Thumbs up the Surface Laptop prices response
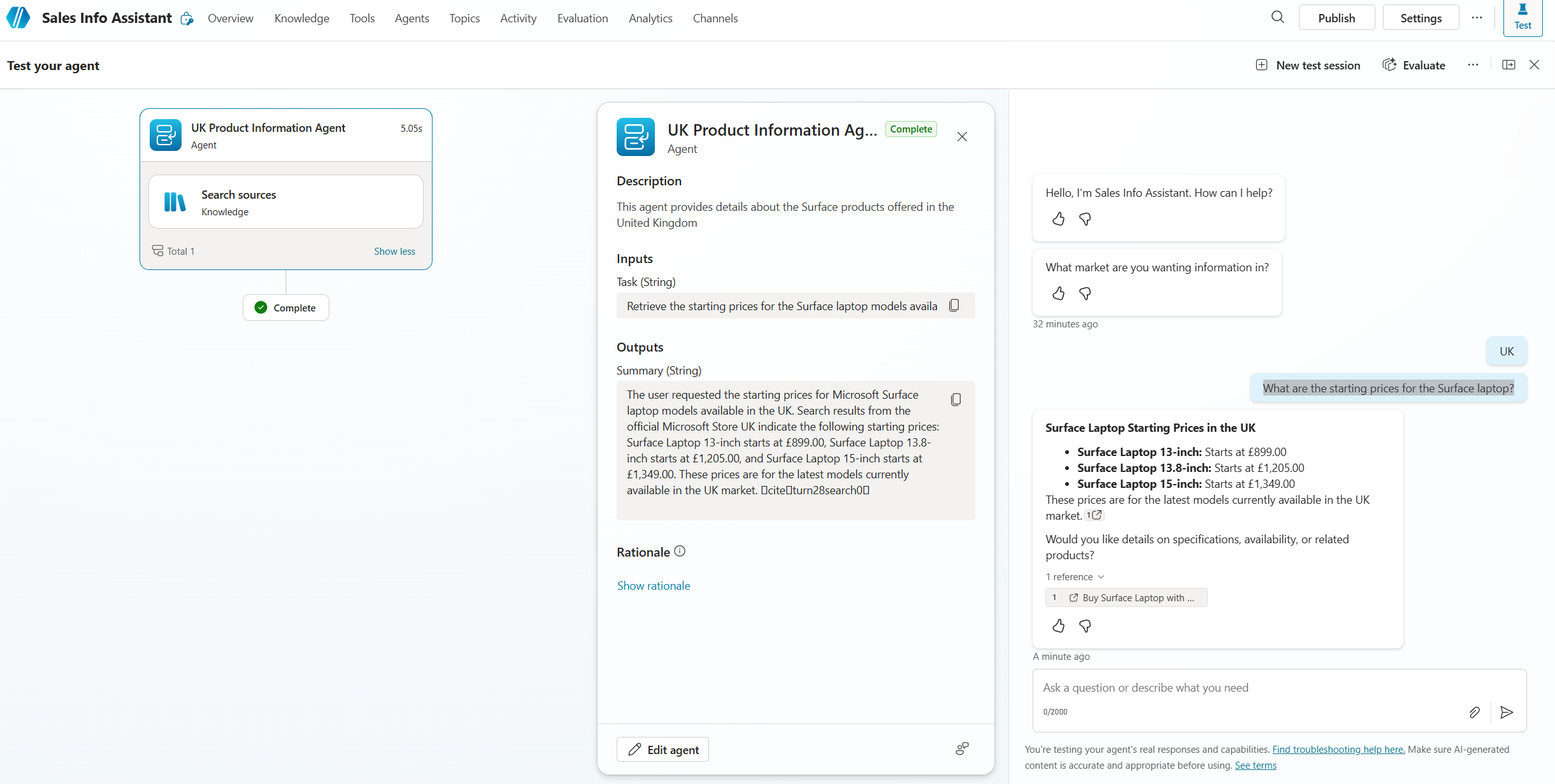Image resolution: width=1555 pixels, height=784 pixels. point(1058,626)
